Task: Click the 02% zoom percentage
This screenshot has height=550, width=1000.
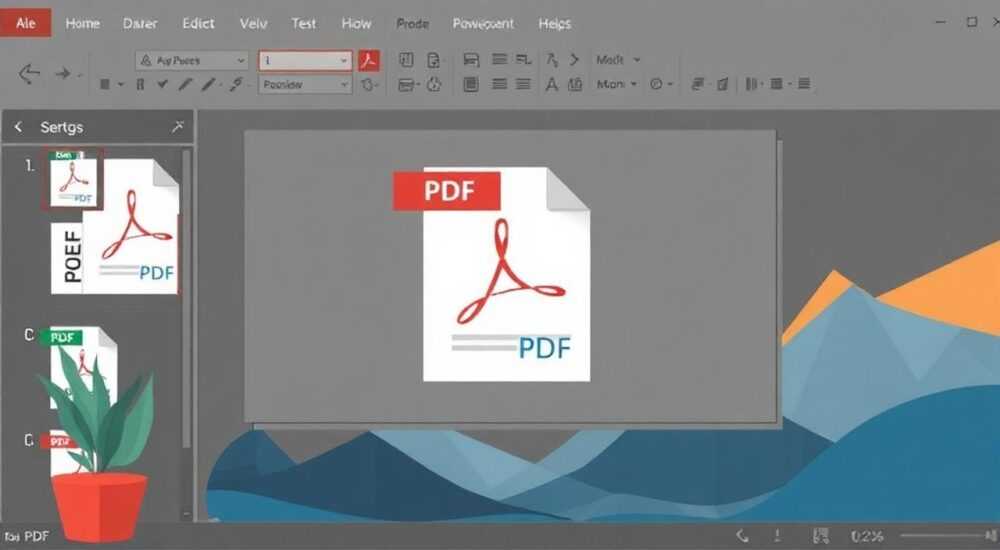Action: click(867, 537)
